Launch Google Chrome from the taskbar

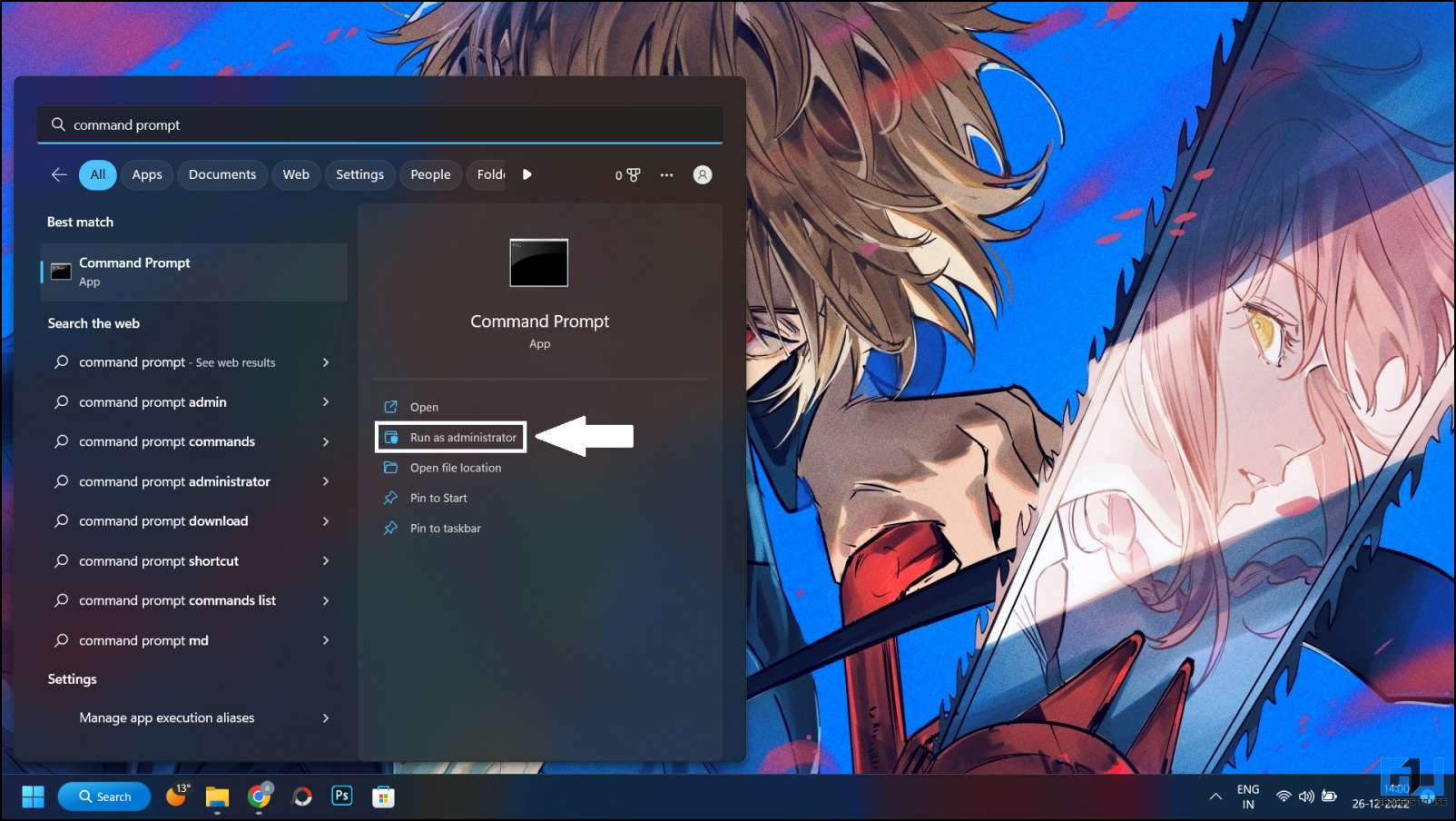click(260, 796)
